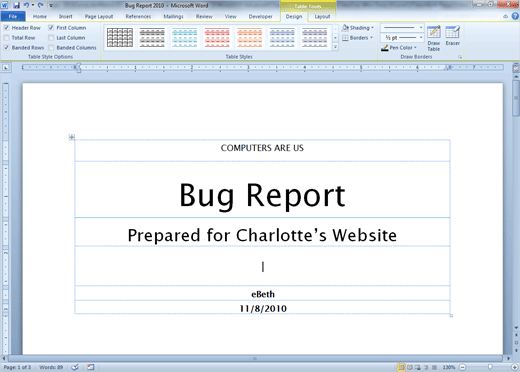The image size is (520, 372).
Task: Click the spelling check status icon
Action: pos(75,367)
